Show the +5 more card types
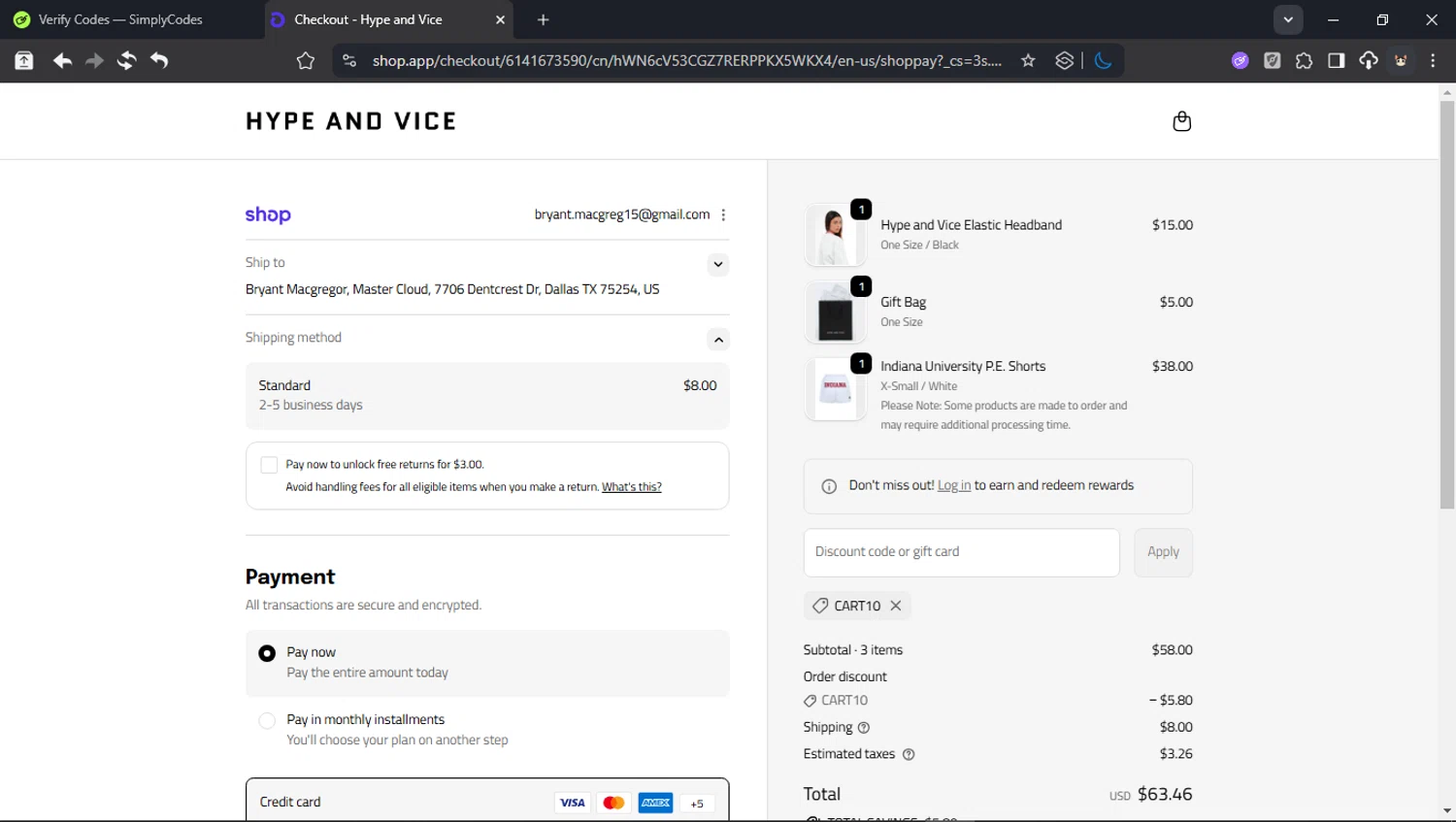Viewport: 1456px width, 822px height. point(696,803)
